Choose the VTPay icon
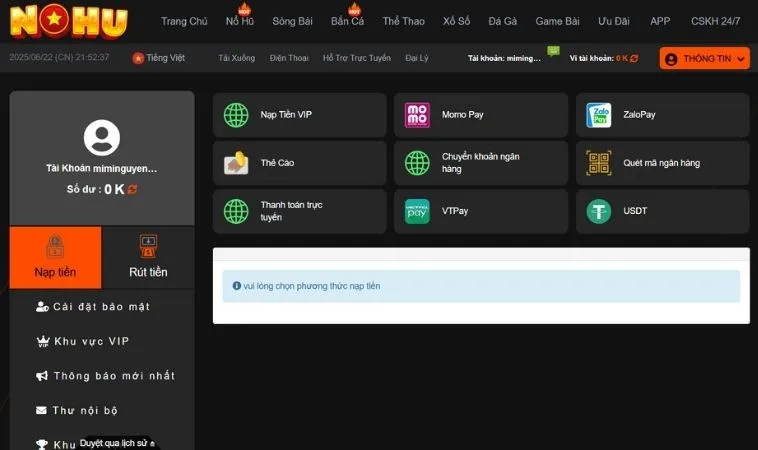 point(417,211)
